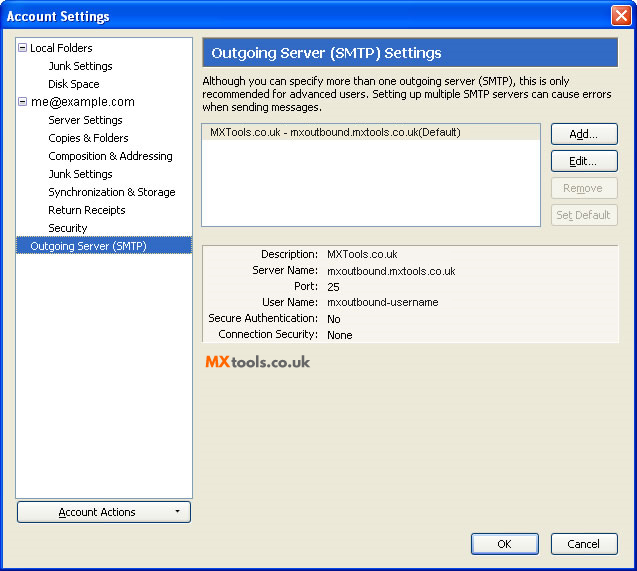Open Return Receipts settings
This screenshot has height=571, width=637.
87,210
